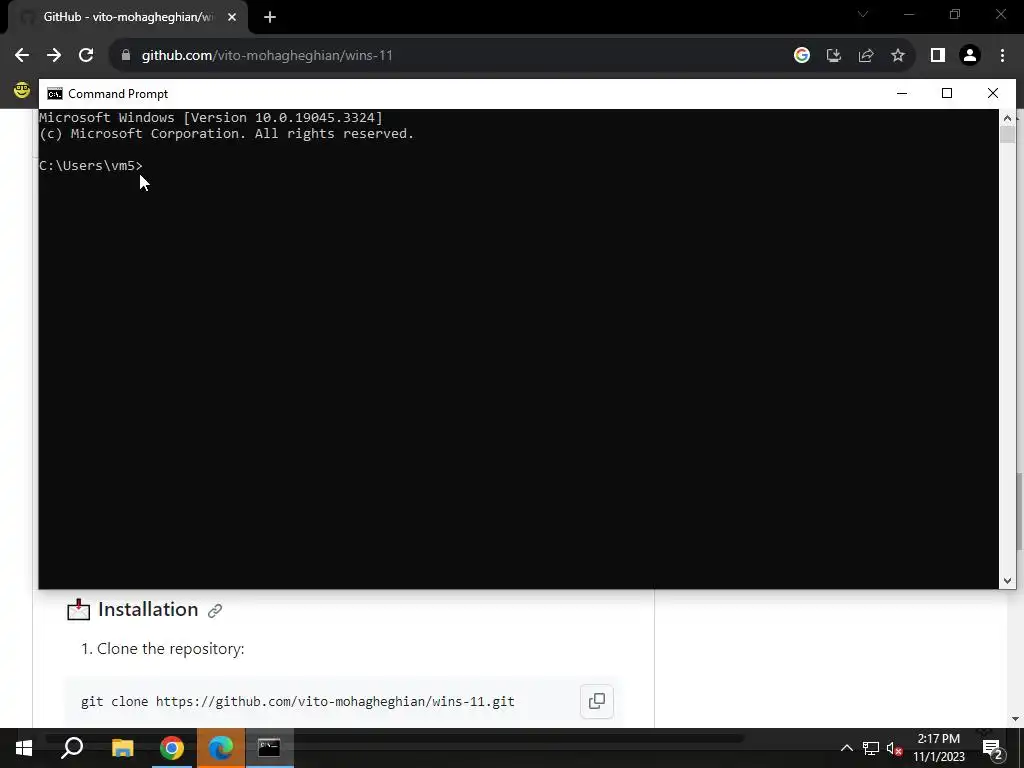The height and width of the screenshot is (768, 1024).
Task: Click the Installation heading anchor link icon
Action: coord(215,611)
